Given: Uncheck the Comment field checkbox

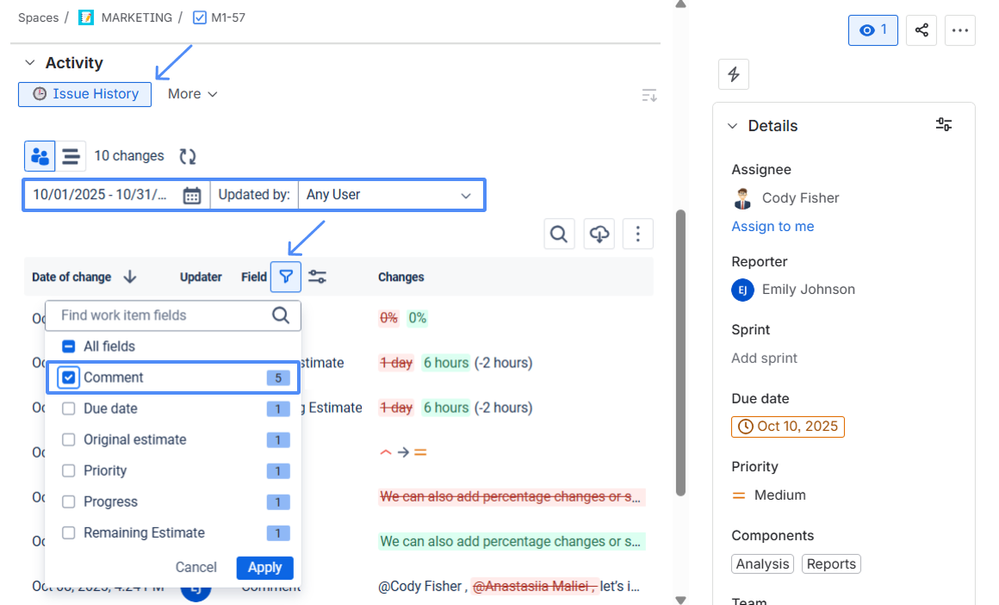Looking at the screenshot, I should tap(69, 378).
